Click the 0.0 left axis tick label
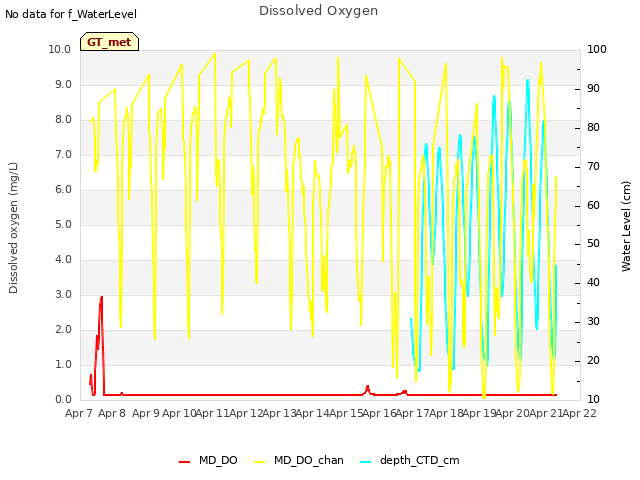Screen dimensions: 640x480 coord(63,400)
